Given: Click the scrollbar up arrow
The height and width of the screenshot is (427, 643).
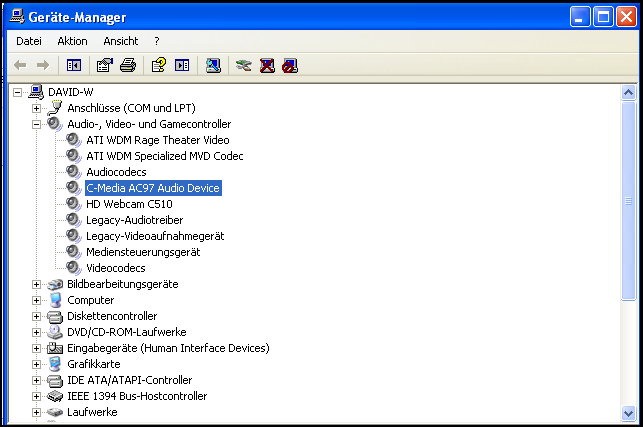Looking at the screenshot, I should pos(628,93).
